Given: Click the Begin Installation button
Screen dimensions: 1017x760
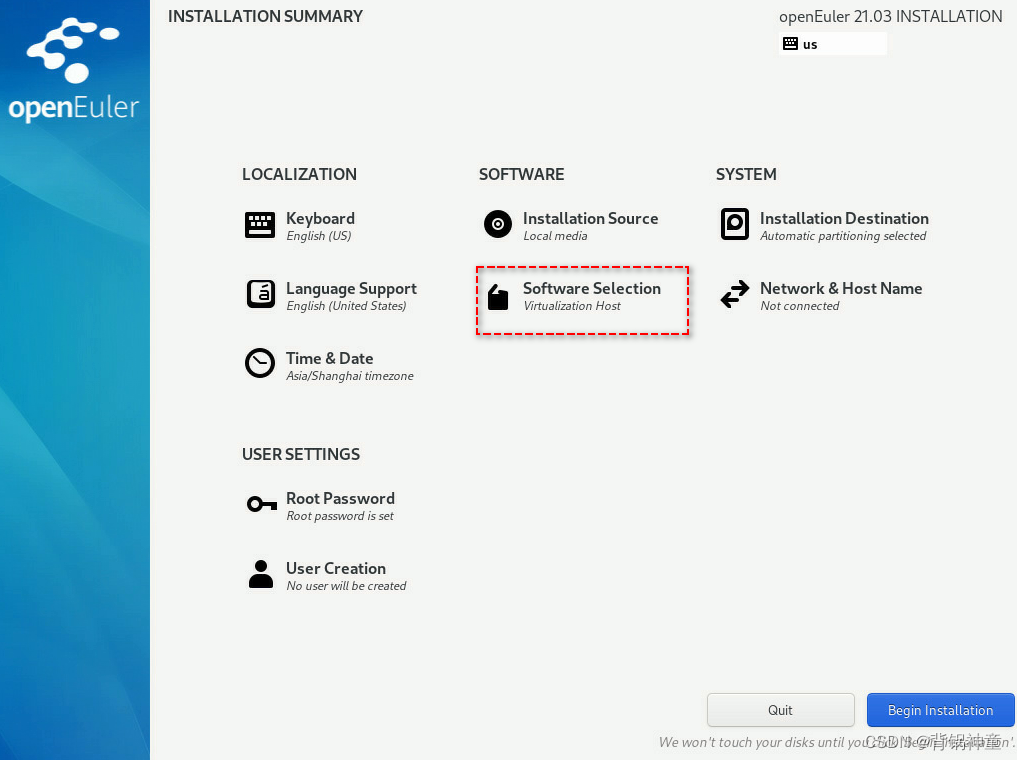Looking at the screenshot, I should (x=940, y=710).
